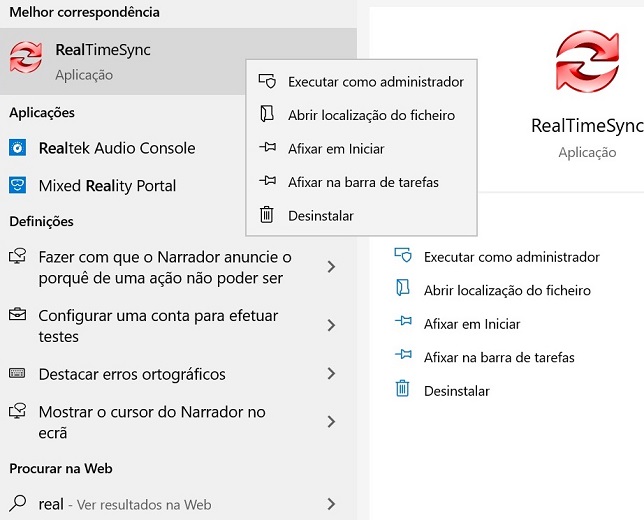Choose Afixar na barra de tarefas in context menu

pyautogui.click(x=361, y=182)
